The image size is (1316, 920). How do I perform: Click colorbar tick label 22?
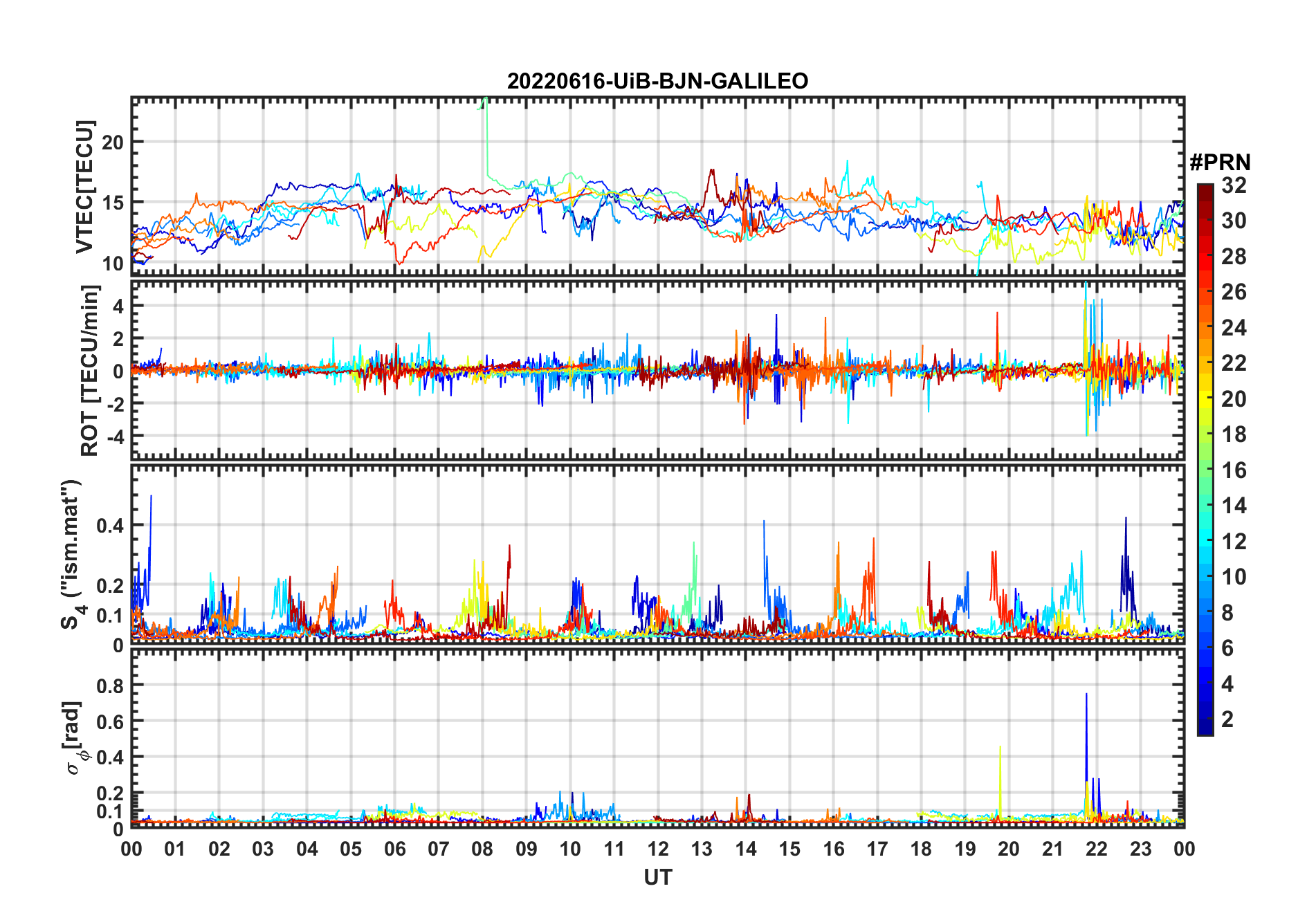click(1234, 363)
